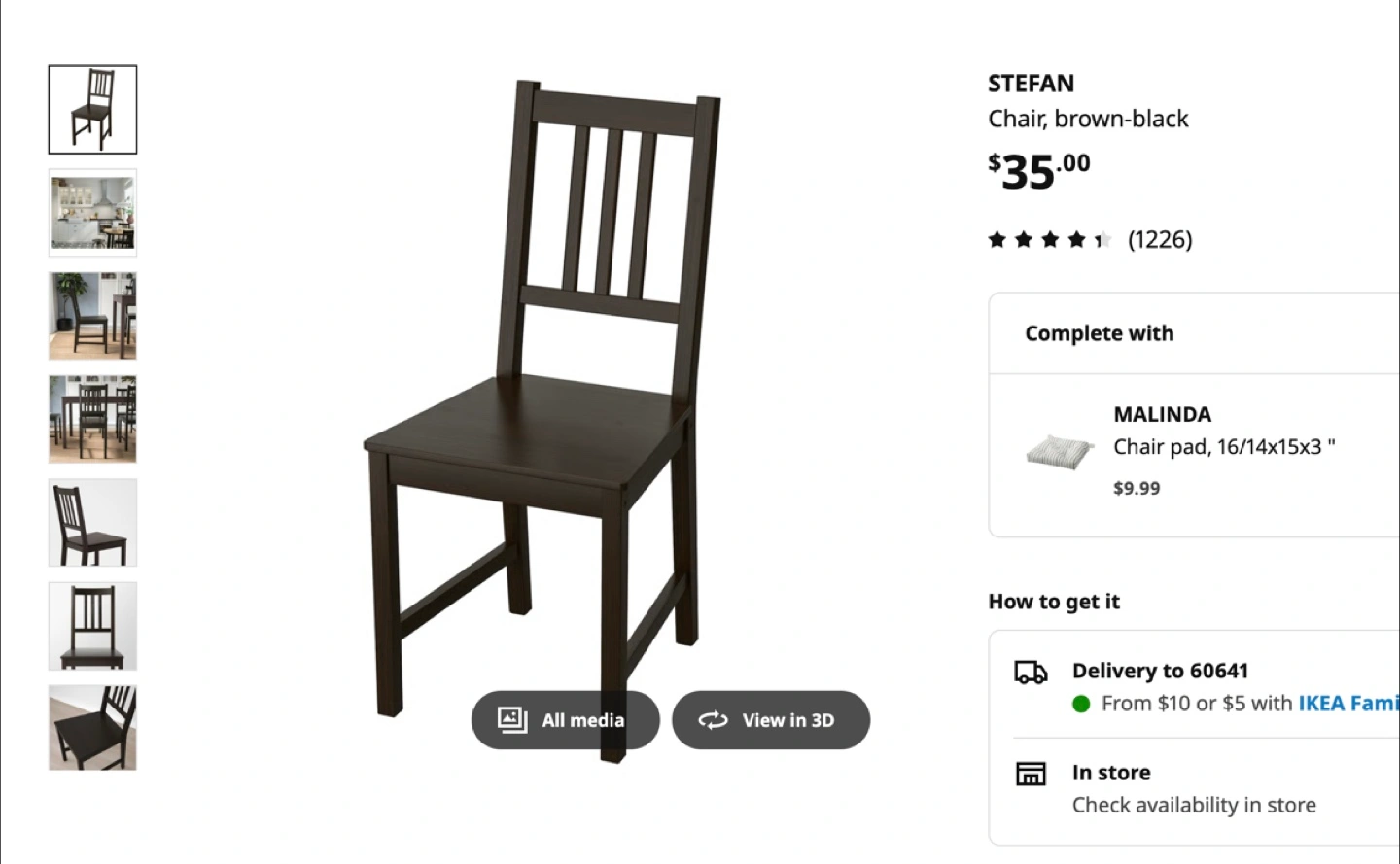Viewport: 1400px width, 864px height.
Task: Click the MALINDA chair pad image
Action: tap(1060, 451)
